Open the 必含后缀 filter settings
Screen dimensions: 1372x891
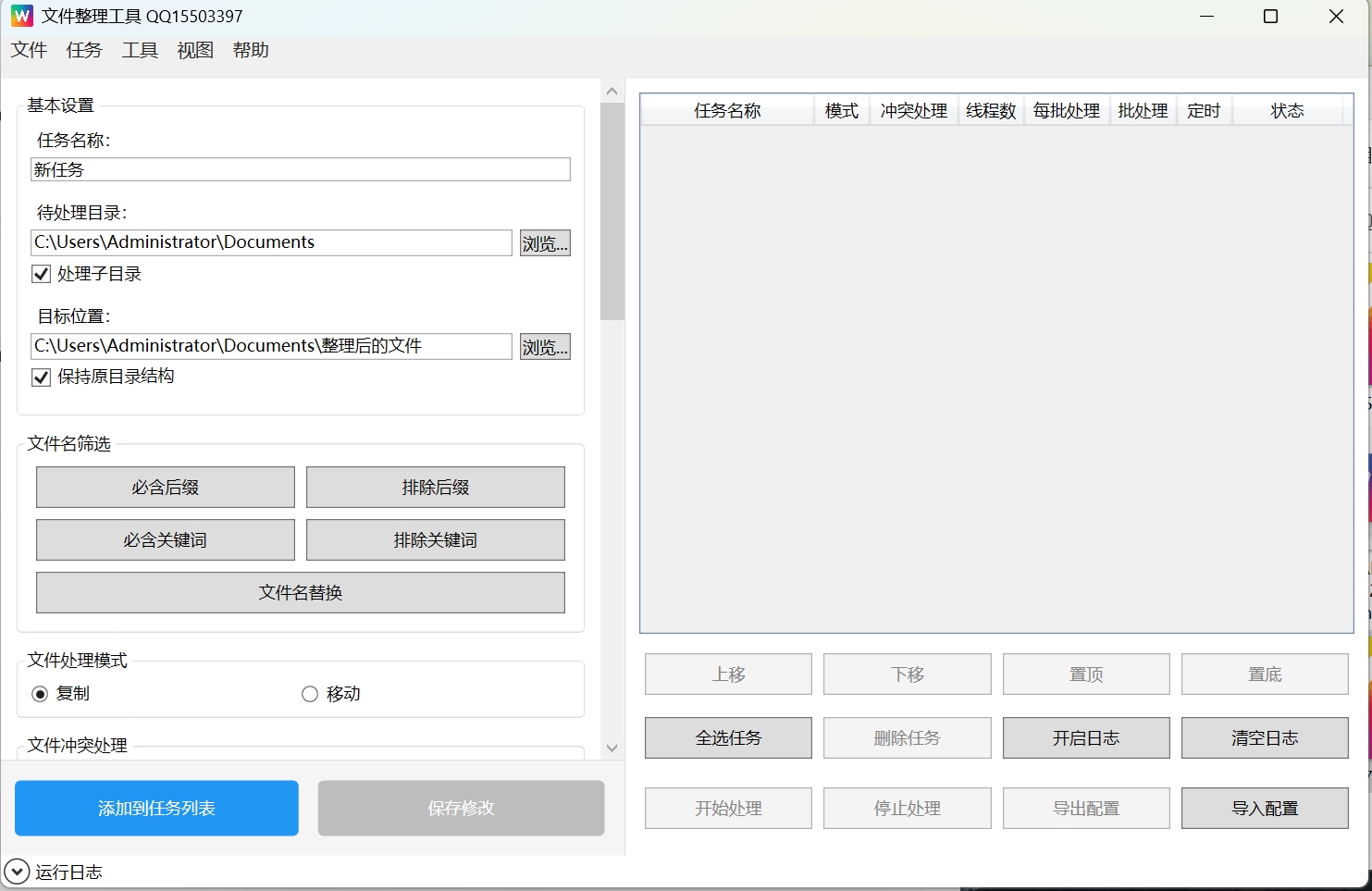coord(165,487)
